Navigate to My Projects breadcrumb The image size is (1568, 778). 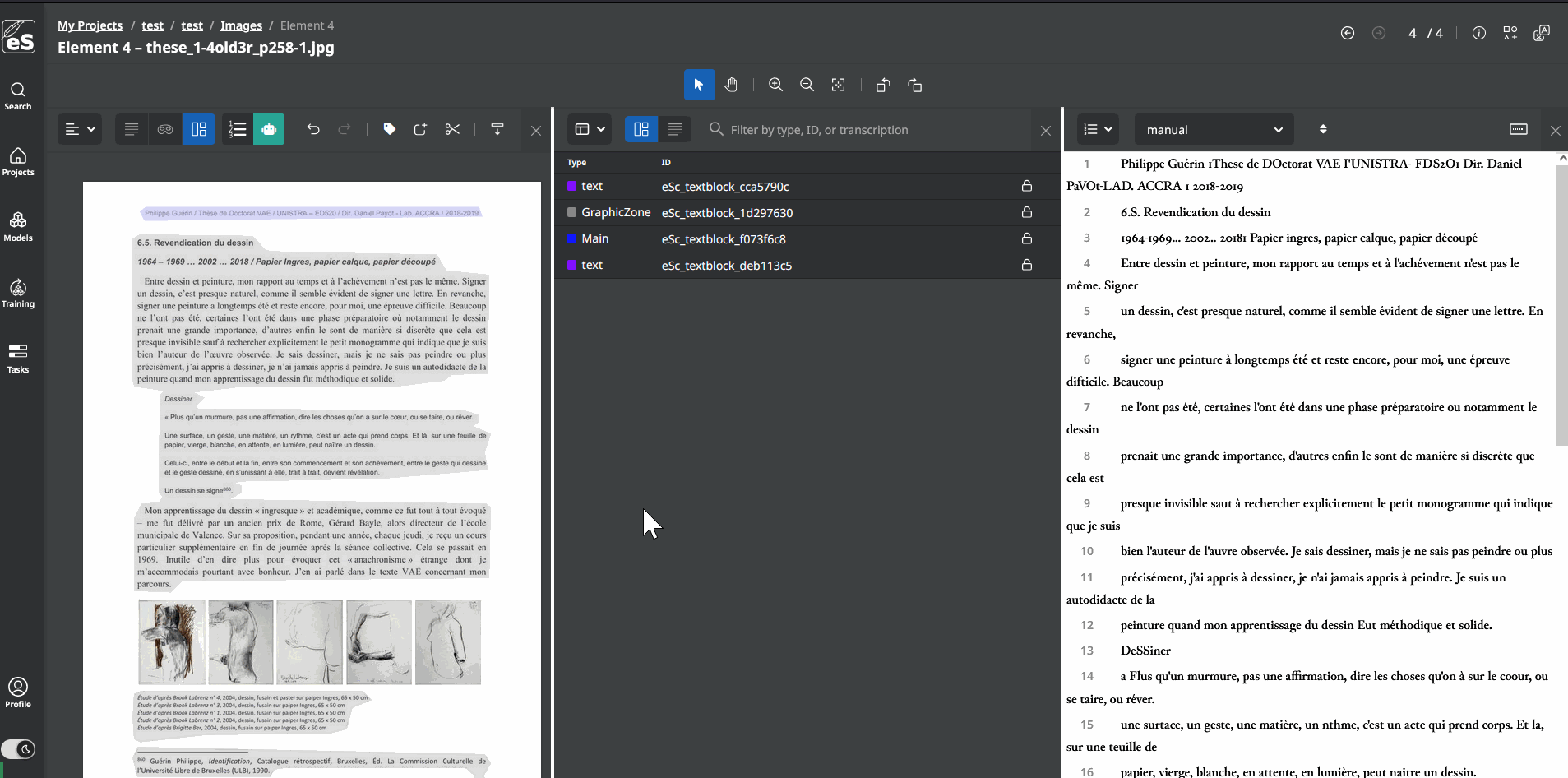pyautogui.click(x=90, y=25)
